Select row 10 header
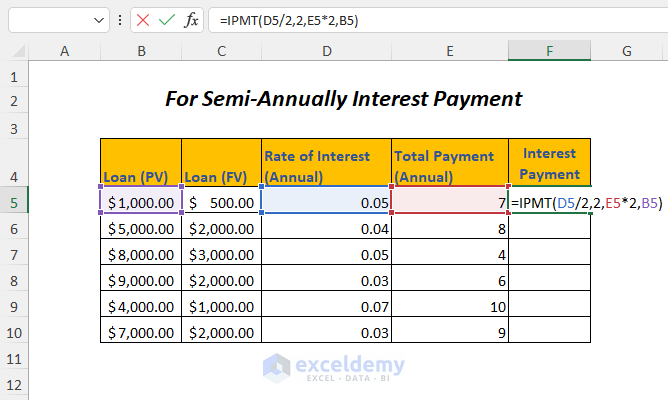This screenshot has width=668, height=400. tap(14, 331)
